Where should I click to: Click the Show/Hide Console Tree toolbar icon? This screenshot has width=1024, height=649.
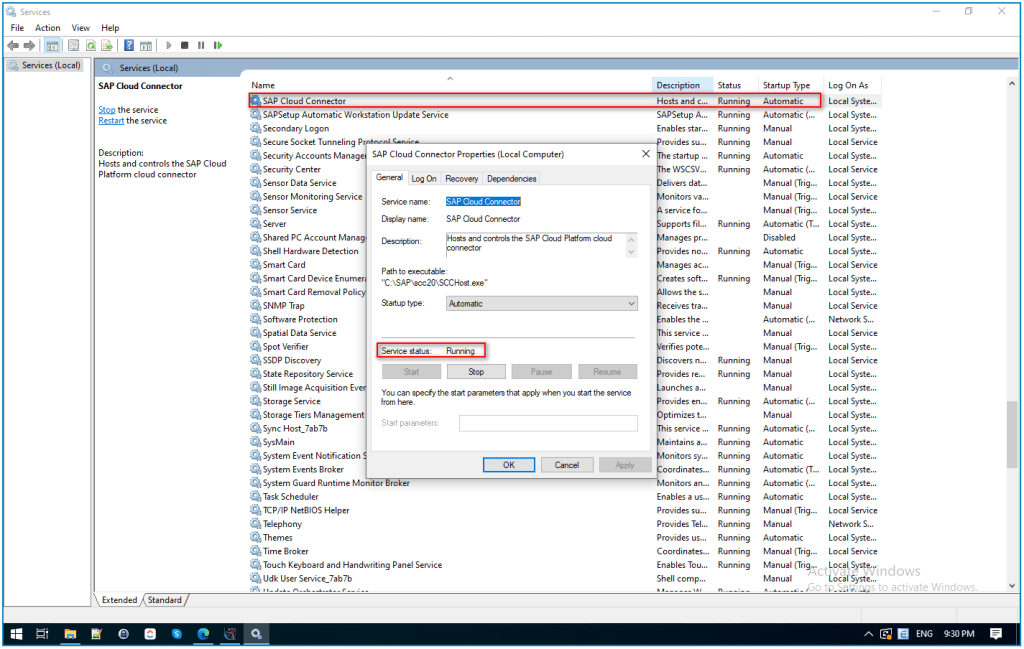[52, 45]
